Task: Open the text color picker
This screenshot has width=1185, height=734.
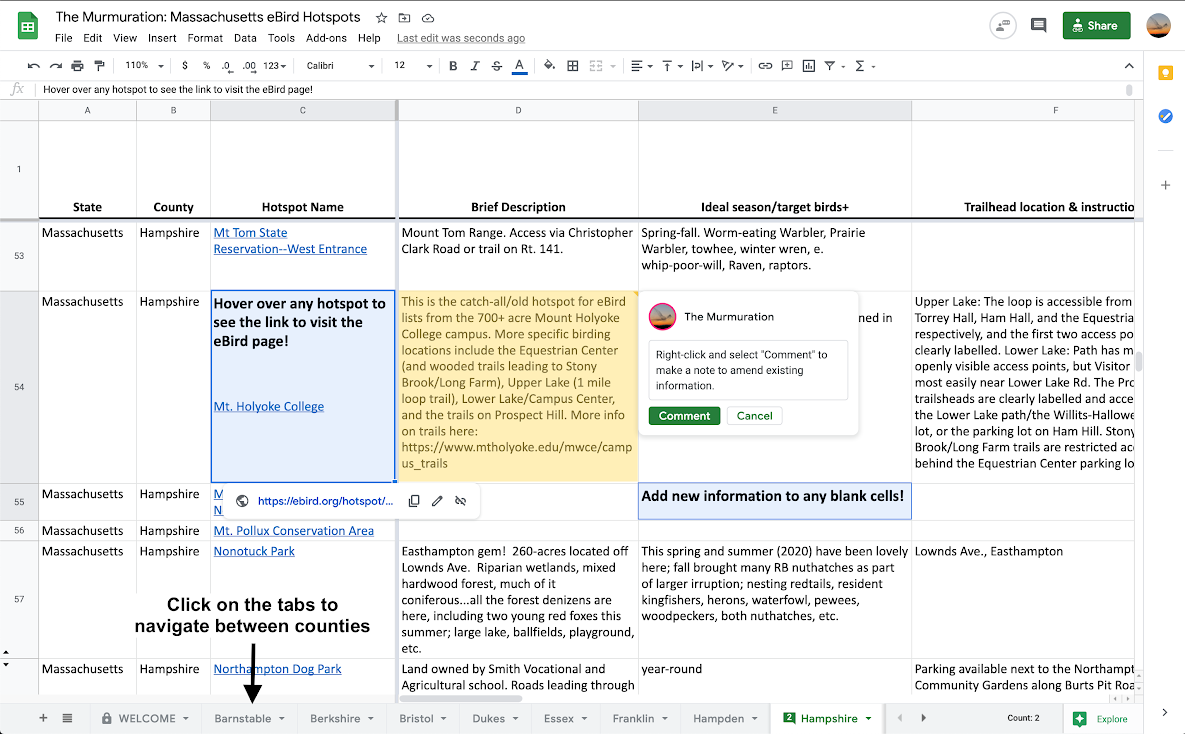Action: coord(519,66)
